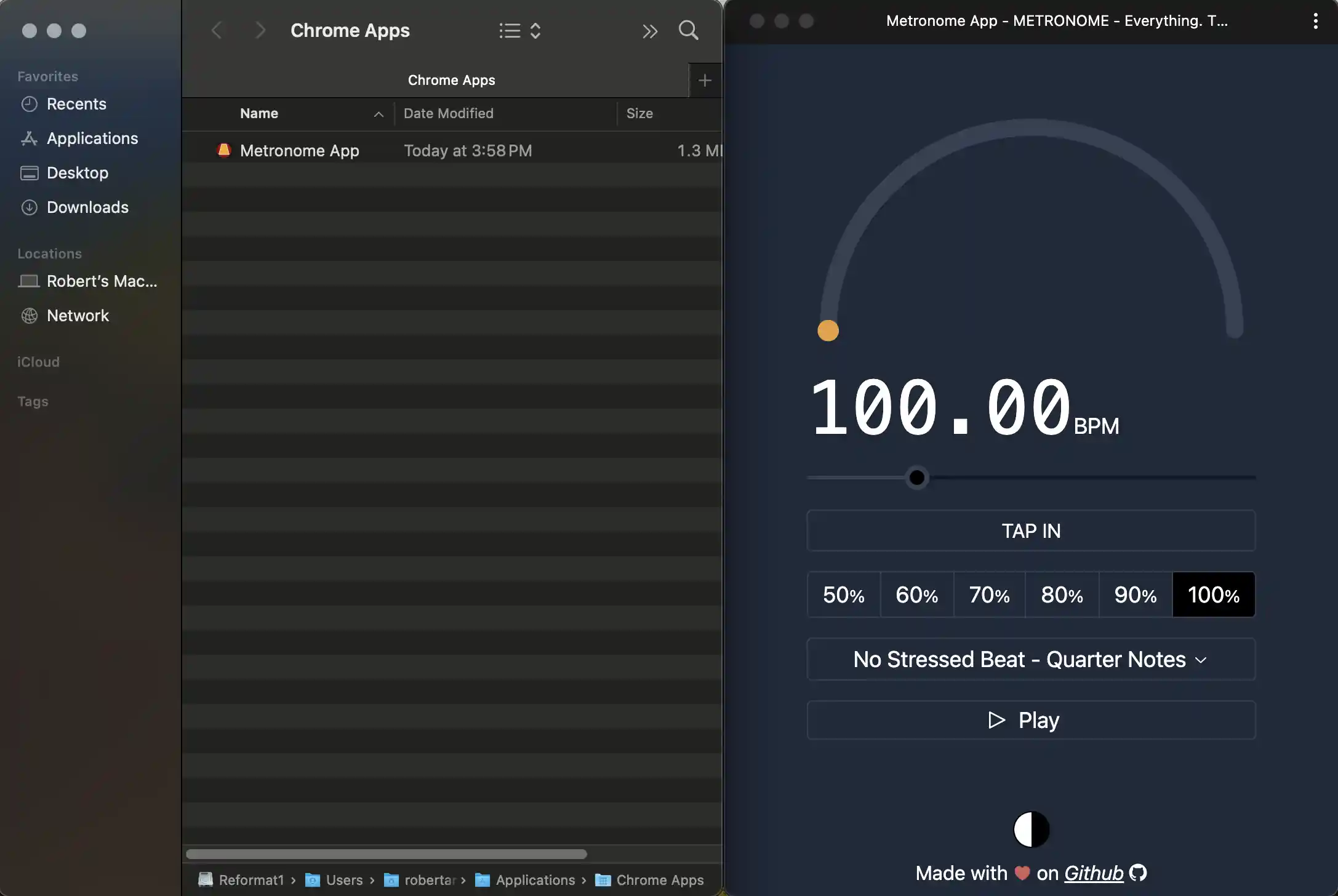This screenshot has height=896, width=1338.
Task: Click the Metronome App file icon
Action: [224, 150]
